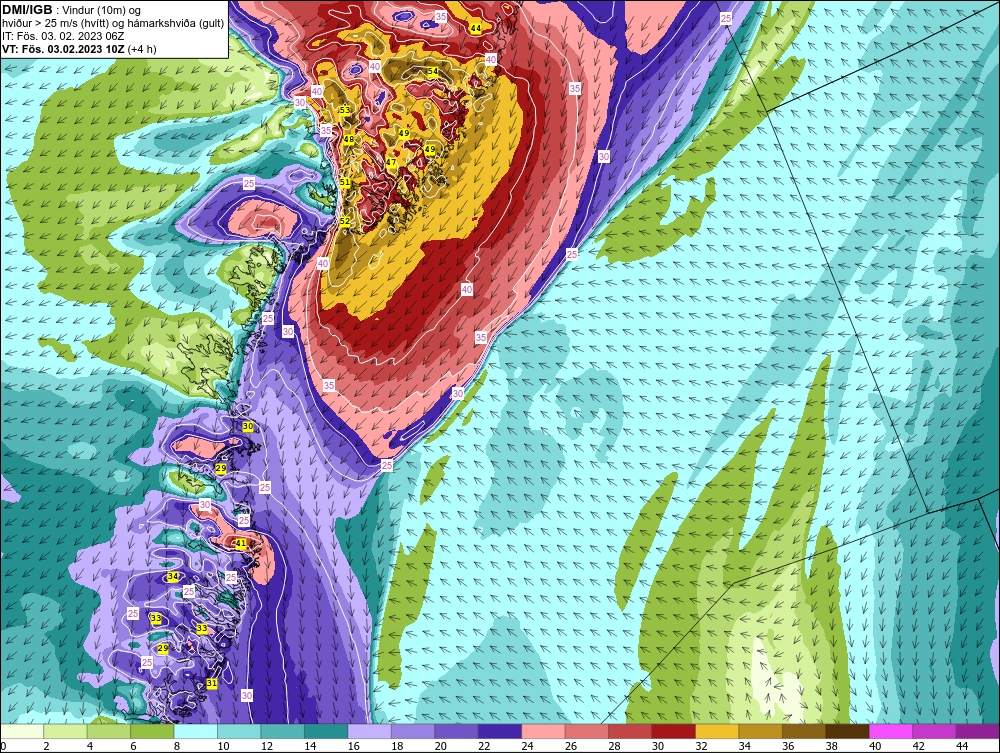Click the title text 'DMI/IGB : Vindur (10m) og'
Viewport: 1000px width, 753px height.
click(71, 10)
